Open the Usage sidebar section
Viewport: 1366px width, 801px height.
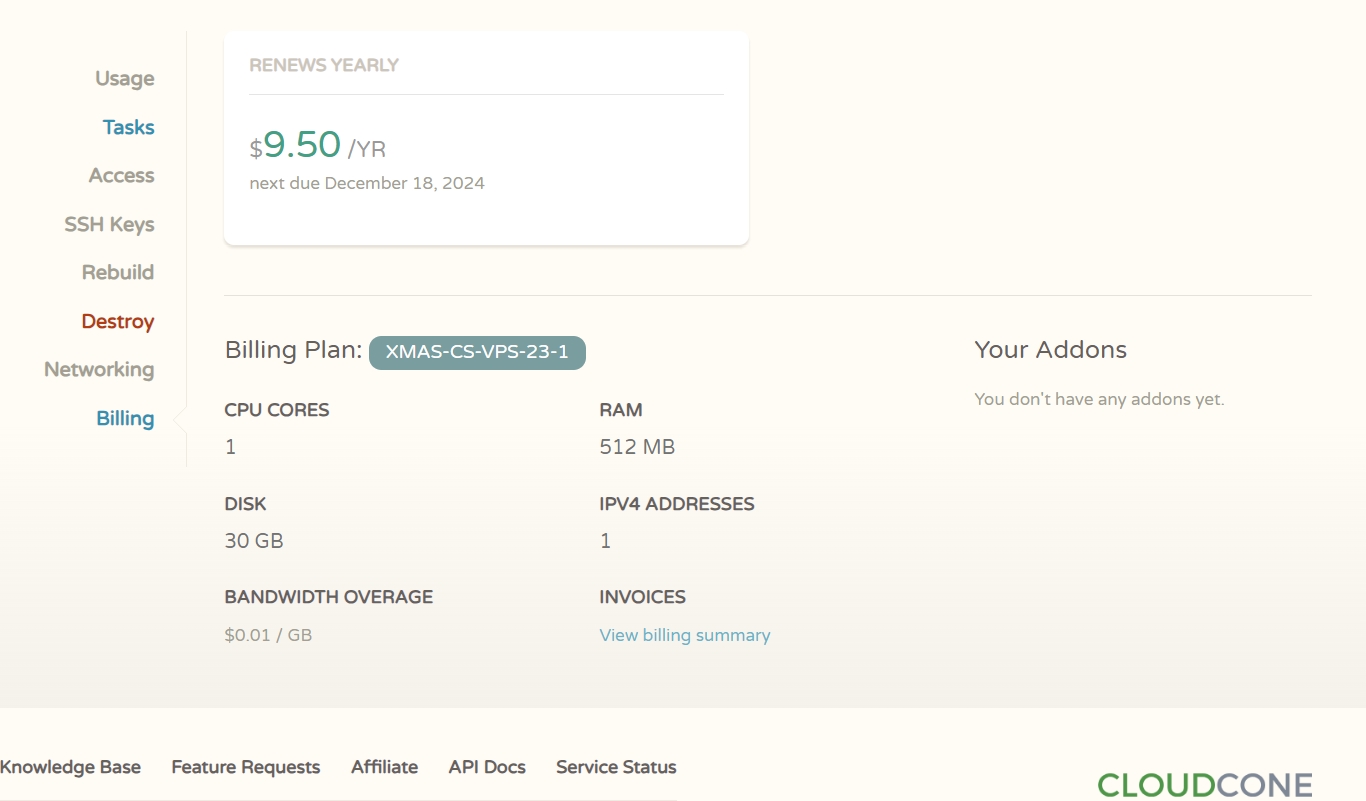(x=125, y=79)
